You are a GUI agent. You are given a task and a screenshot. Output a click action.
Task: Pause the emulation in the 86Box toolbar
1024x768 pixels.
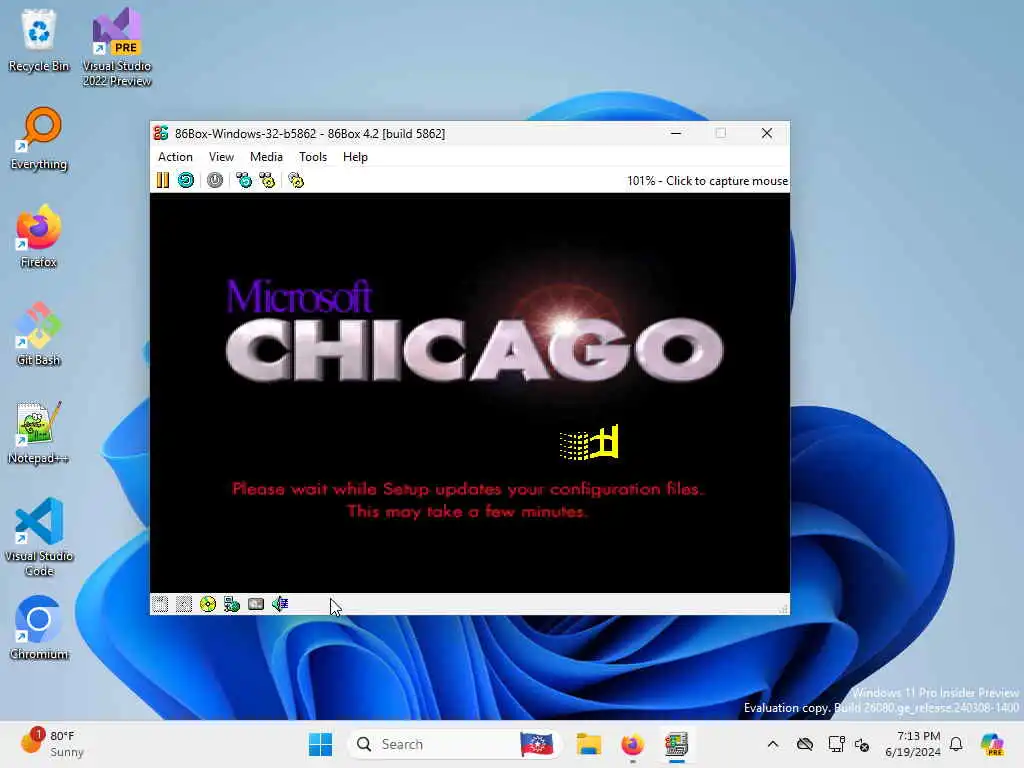click(x=163, y=180)
